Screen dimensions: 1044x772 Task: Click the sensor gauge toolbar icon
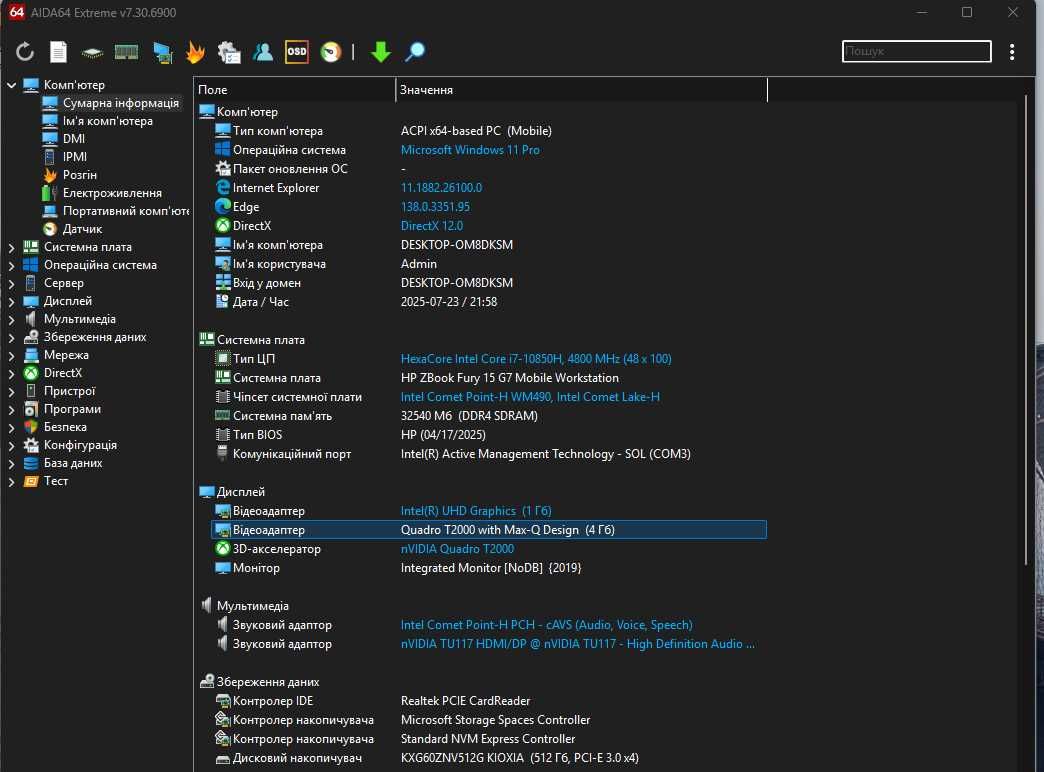pos(330,51)
